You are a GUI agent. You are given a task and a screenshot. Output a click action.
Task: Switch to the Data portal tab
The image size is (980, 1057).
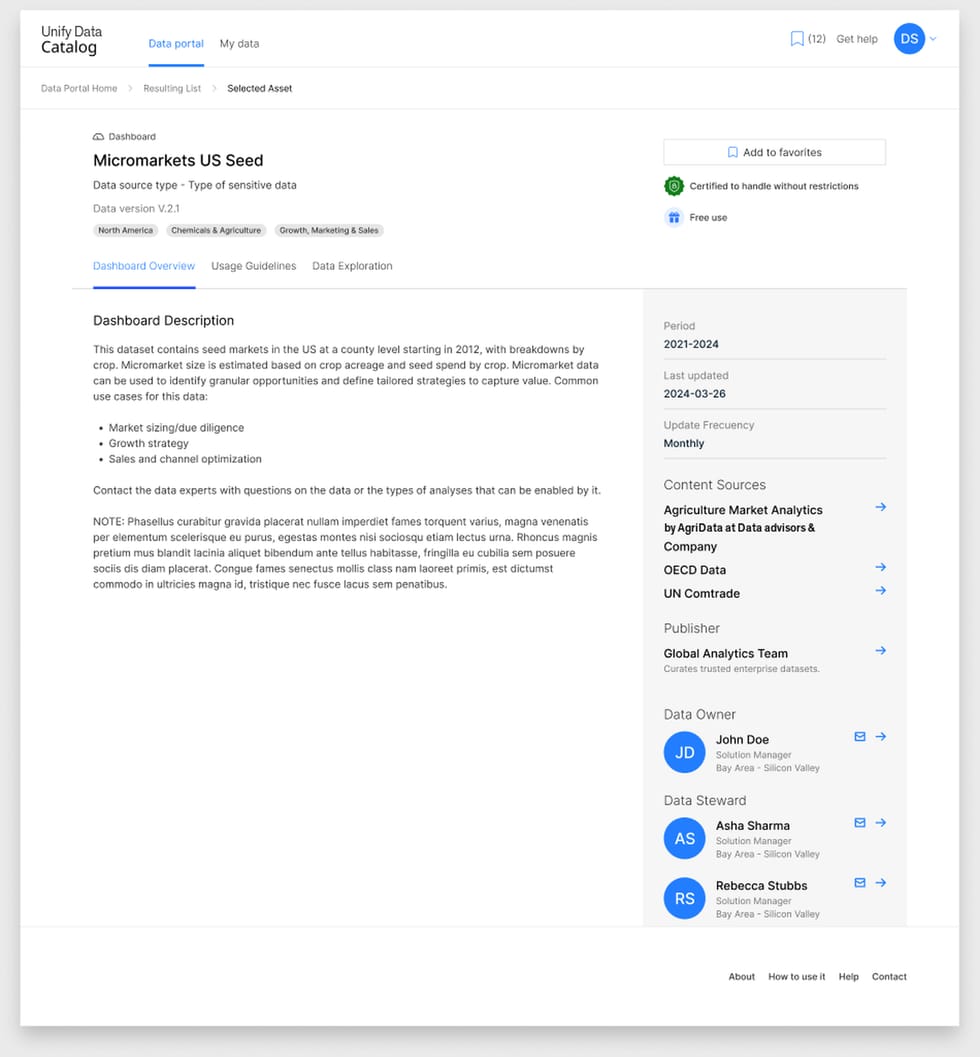click(176, 44)
